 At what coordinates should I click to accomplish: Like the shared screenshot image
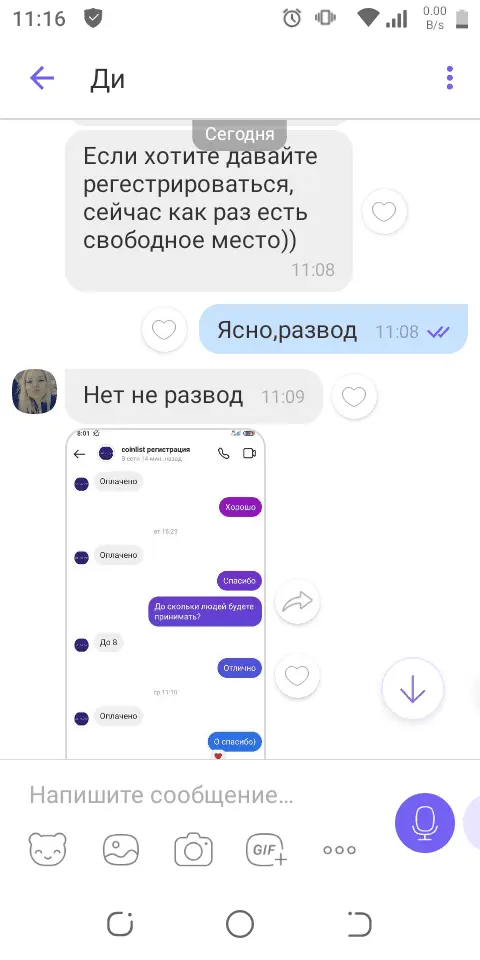[x=298, y=675]
